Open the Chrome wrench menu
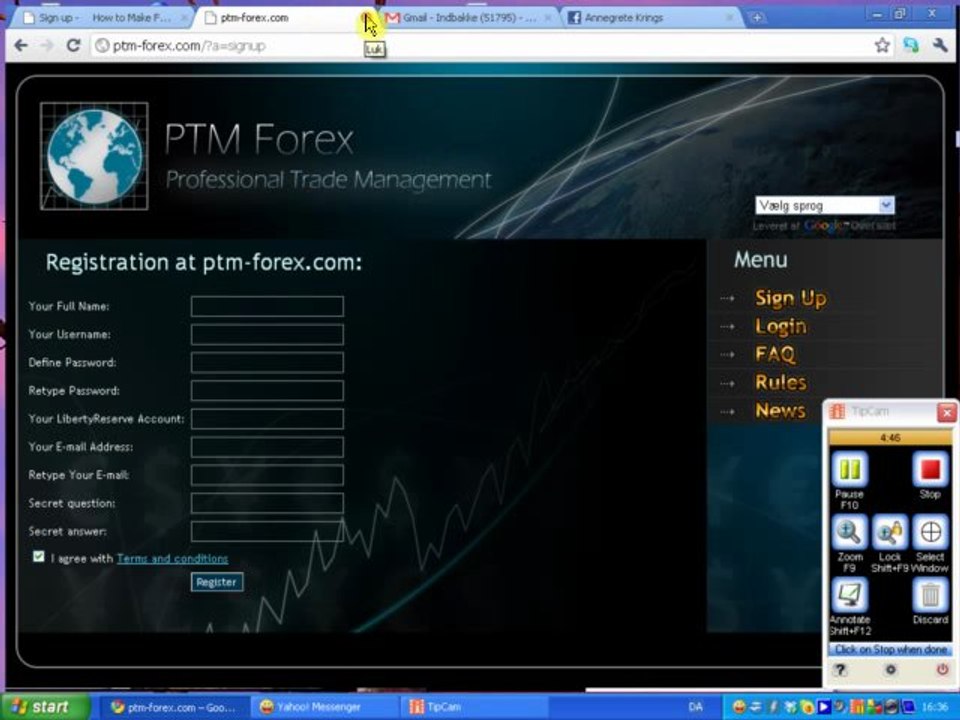Image resolution: width=960 pixels, height=720 pixels. point(940,45)
